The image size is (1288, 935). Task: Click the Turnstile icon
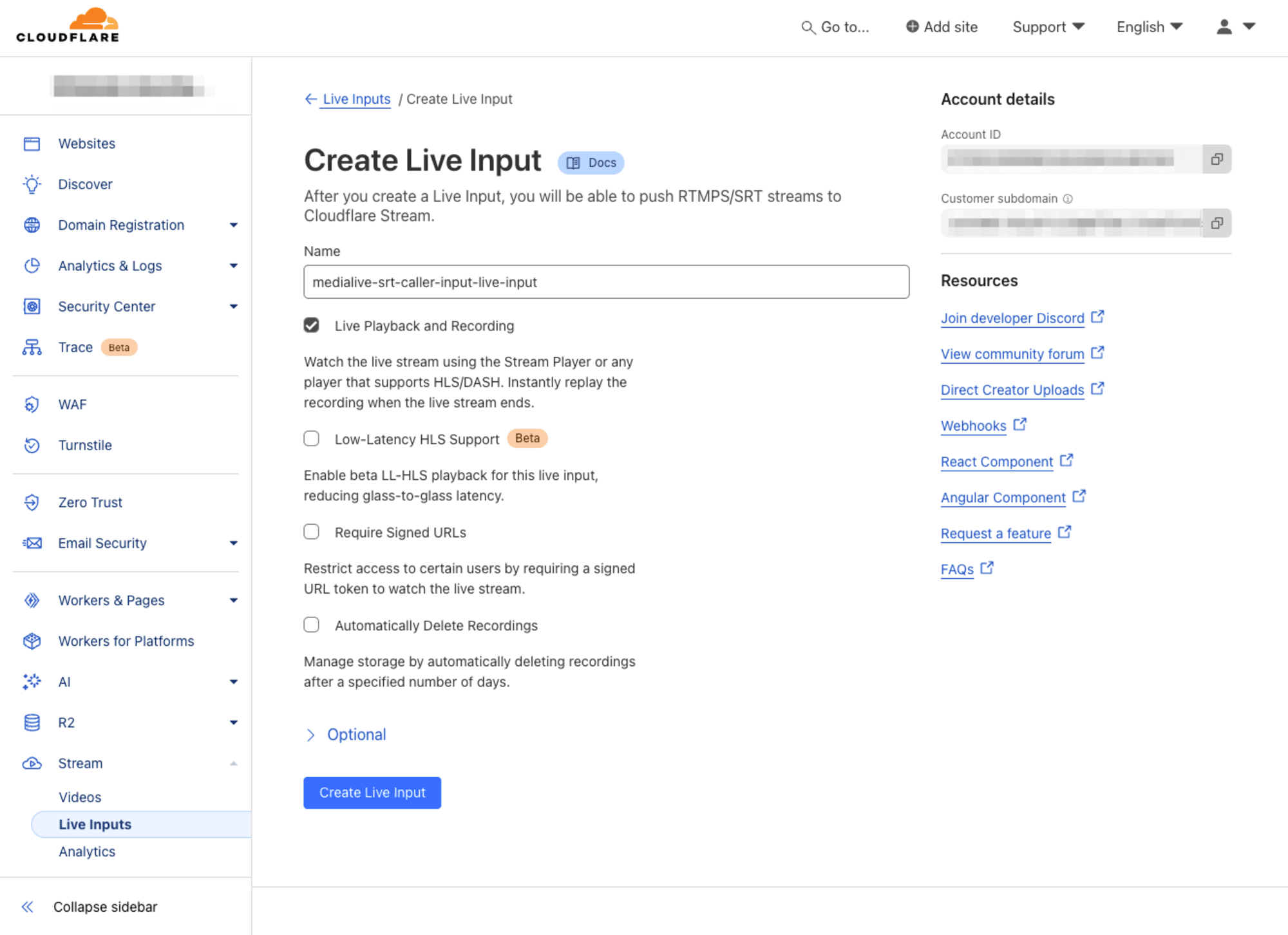click(32, 445)
